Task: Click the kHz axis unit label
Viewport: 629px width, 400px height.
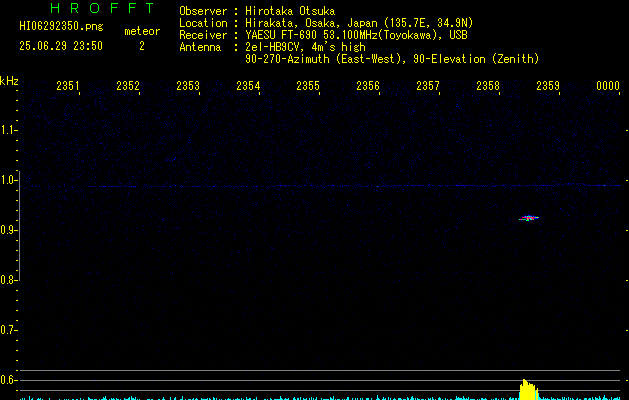Action: click(x=9, y=81)
